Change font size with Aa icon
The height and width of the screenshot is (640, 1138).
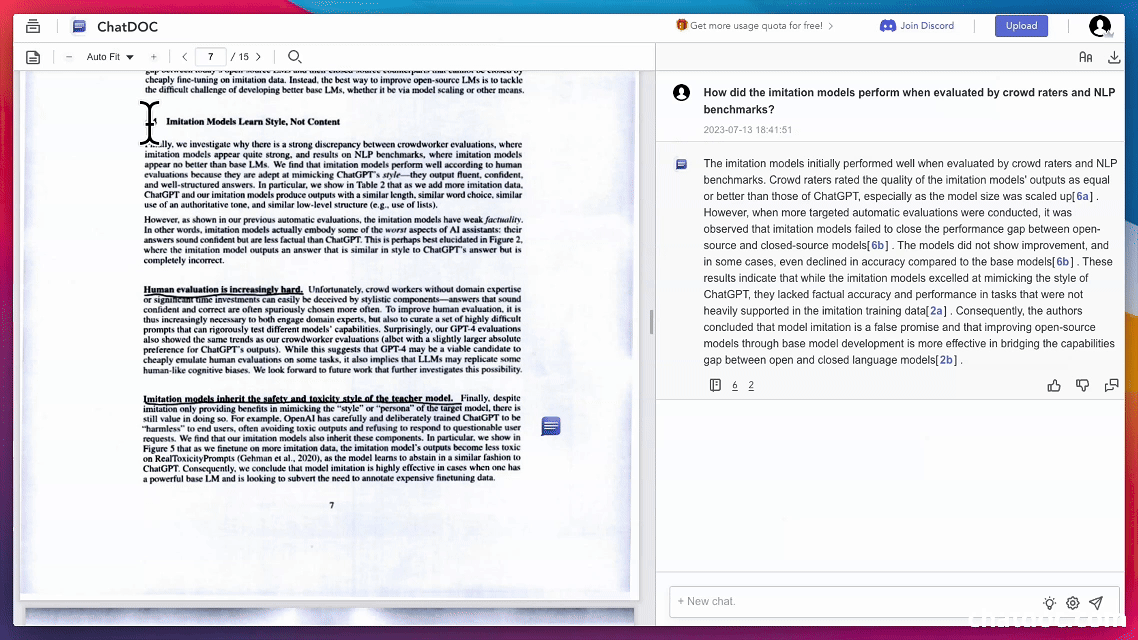1085,57
